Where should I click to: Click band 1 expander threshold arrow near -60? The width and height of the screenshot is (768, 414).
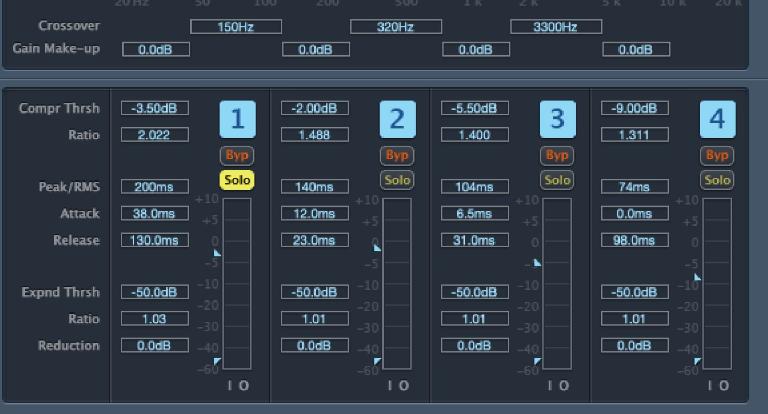[217, 362]
